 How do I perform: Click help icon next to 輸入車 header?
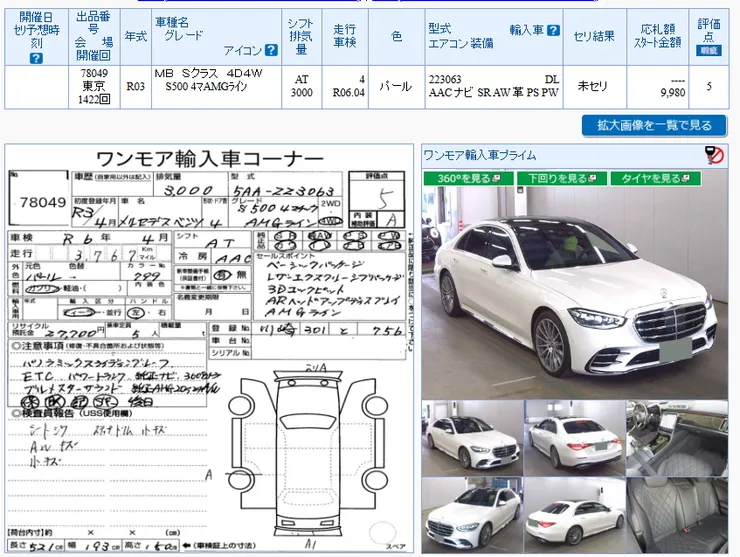(553, 30)
